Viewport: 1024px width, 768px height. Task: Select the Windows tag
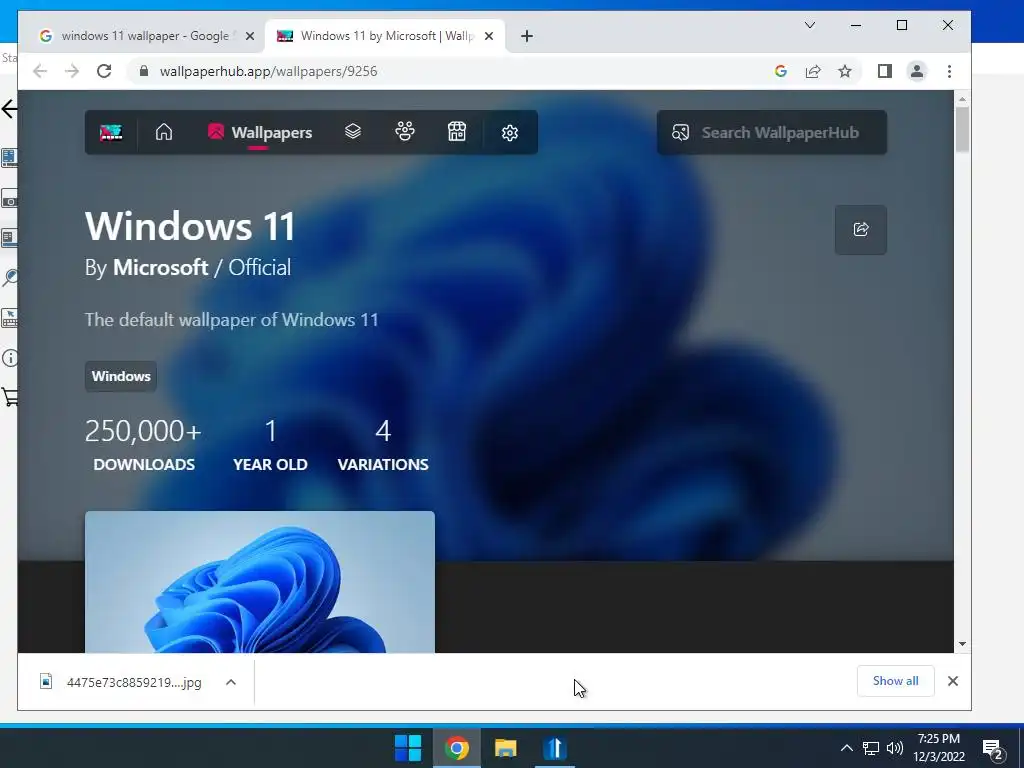tap(121, 376)
